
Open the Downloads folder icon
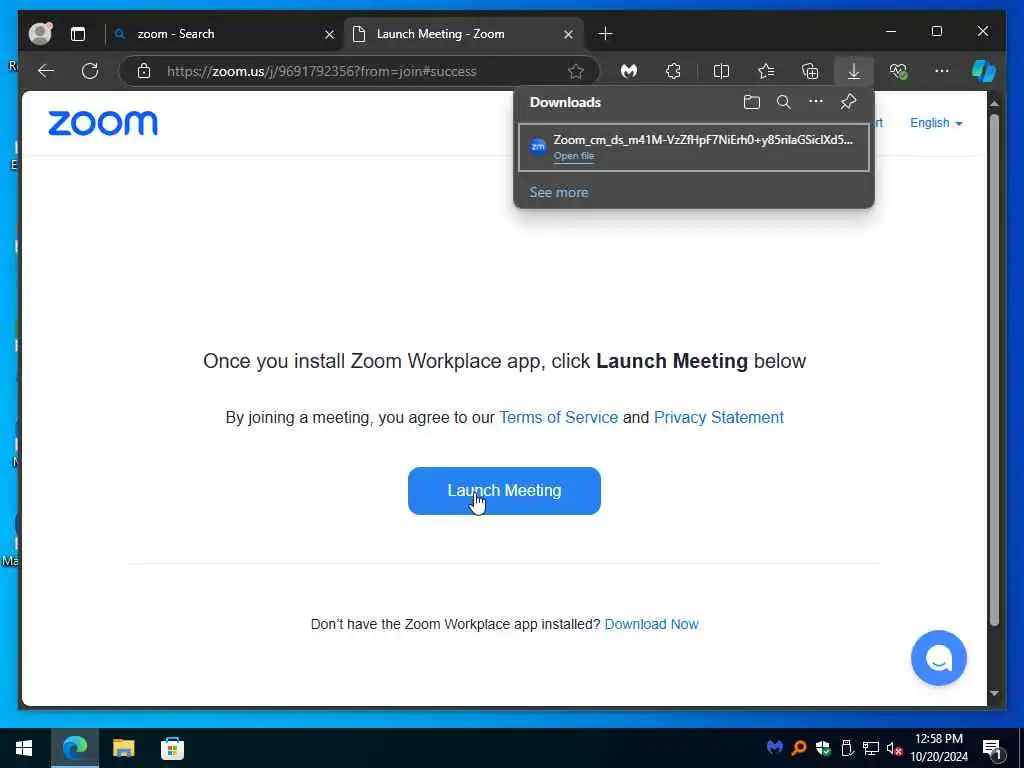[752, 102]
